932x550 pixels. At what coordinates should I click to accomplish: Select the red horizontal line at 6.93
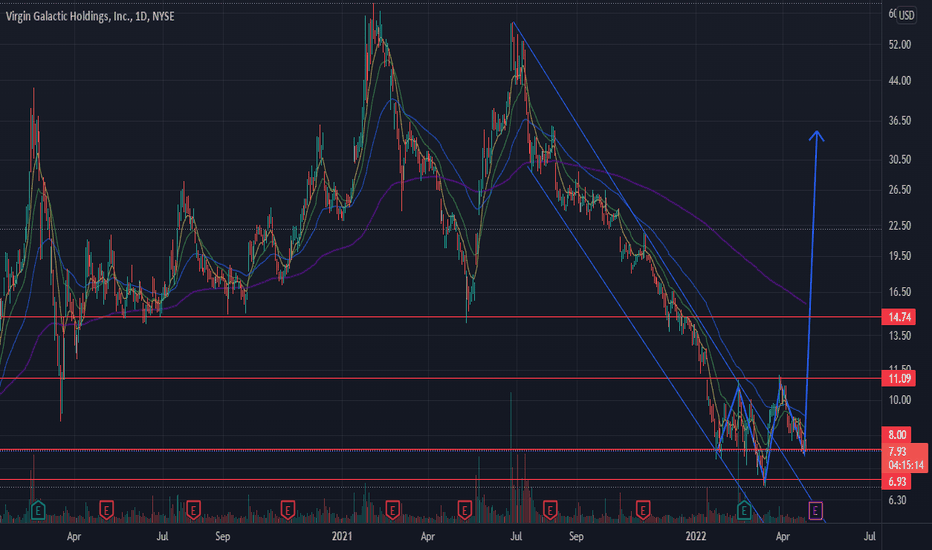440,480
